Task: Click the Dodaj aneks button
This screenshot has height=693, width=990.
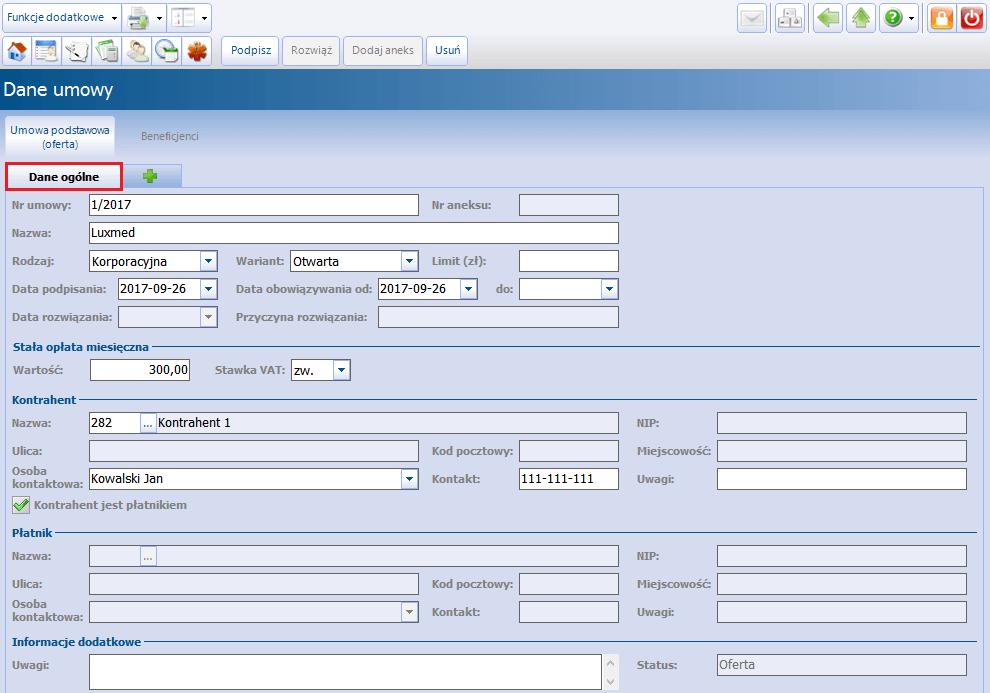Action: 383,50
